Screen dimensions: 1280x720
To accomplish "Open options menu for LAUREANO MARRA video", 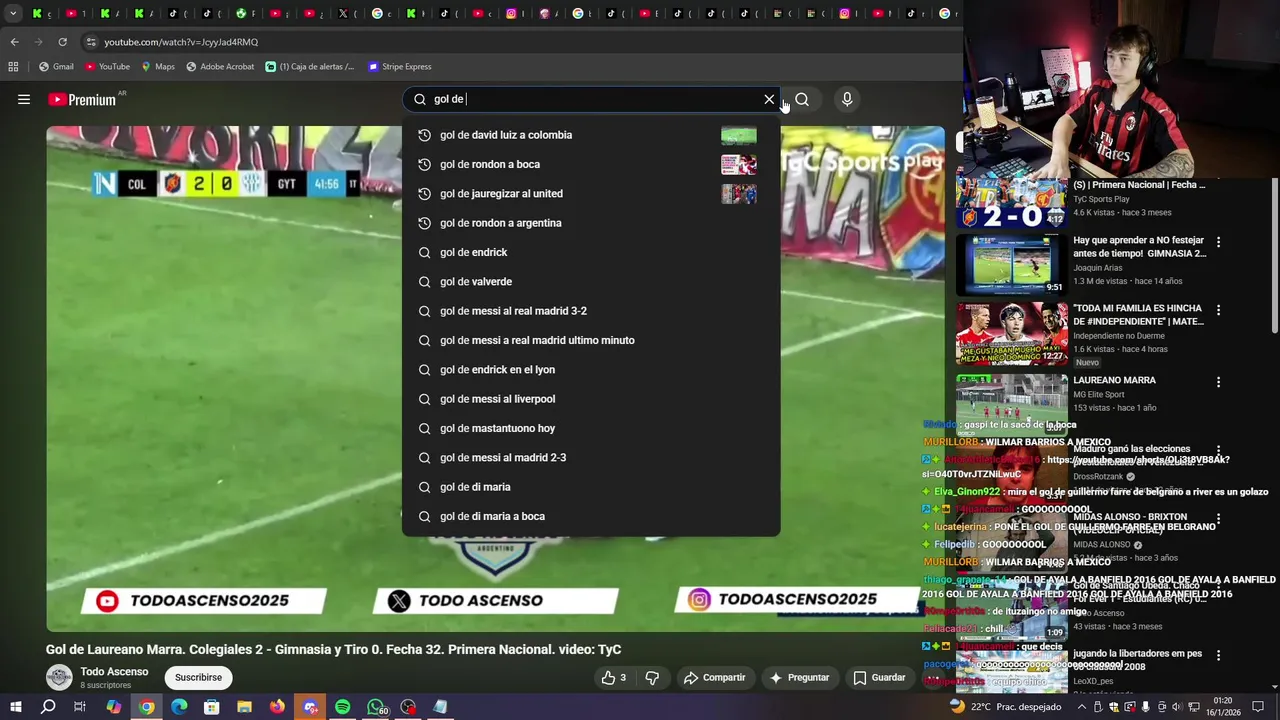I will (x=1218, y=382).
